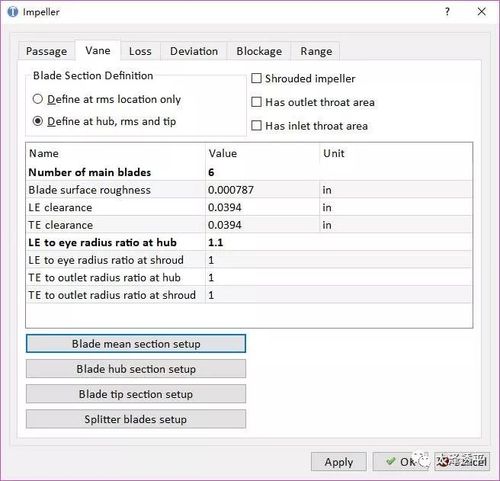Go to the Deviation tab
The image size is (500, 481).
click(194, 51)
